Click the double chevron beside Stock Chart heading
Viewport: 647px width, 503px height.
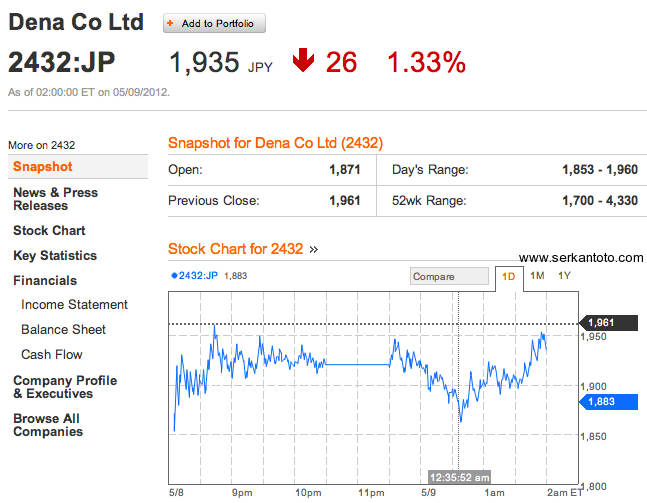[x=314, y=250]
